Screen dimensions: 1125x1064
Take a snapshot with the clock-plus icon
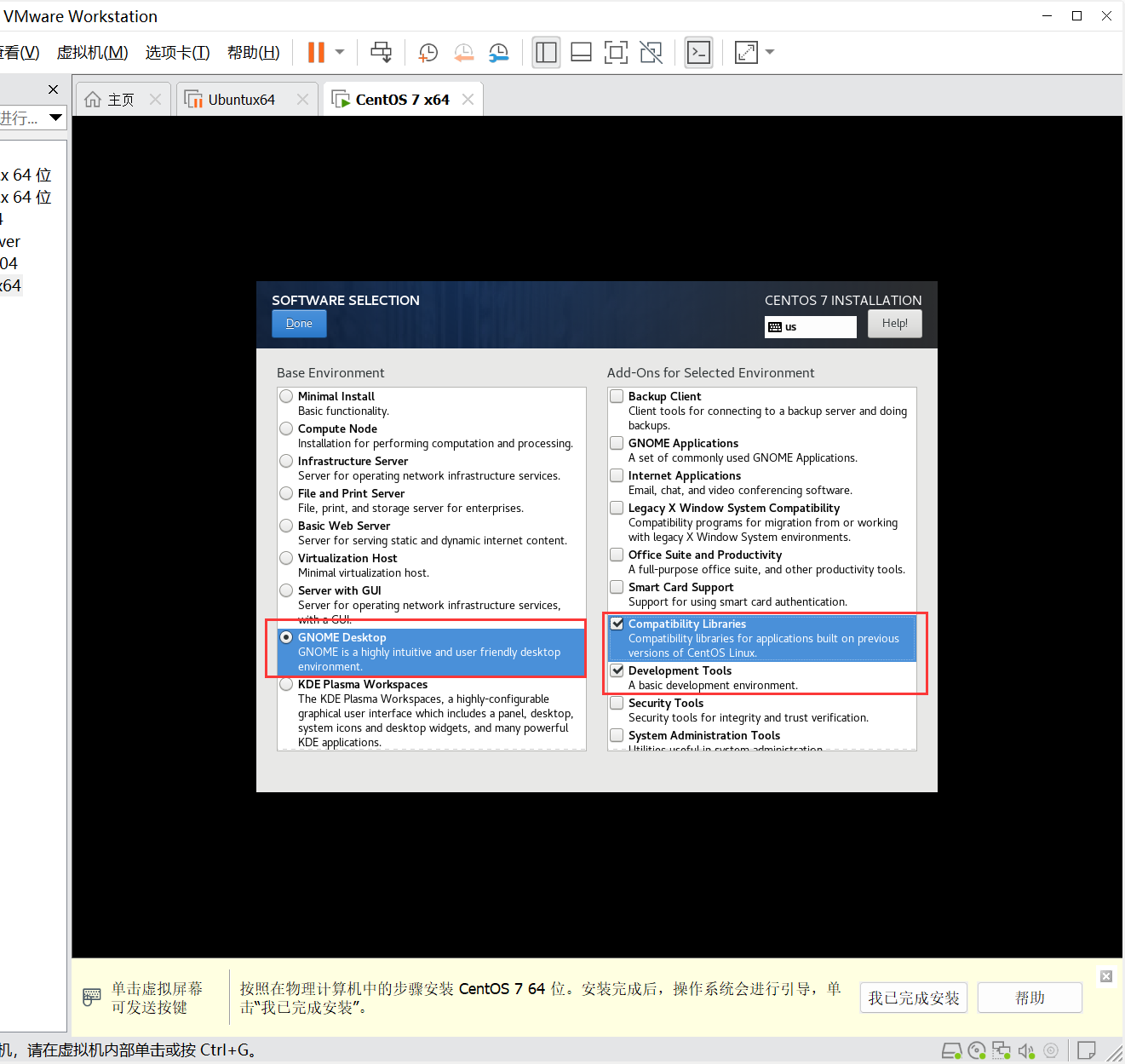click(x=428, y=53)
